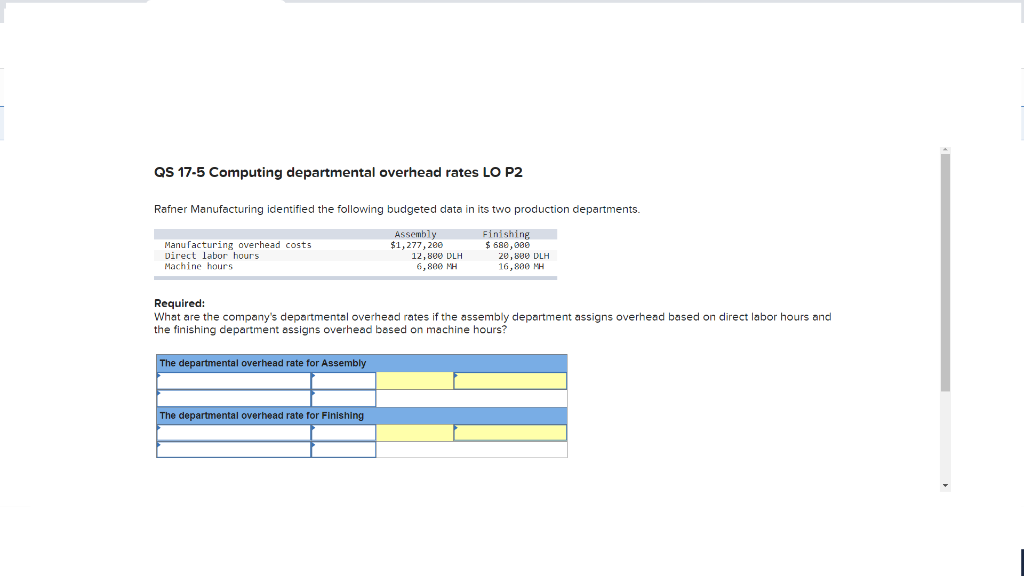Select the Assembly header row
Screen dimensions: 1024x576
(x=360, y=362)
